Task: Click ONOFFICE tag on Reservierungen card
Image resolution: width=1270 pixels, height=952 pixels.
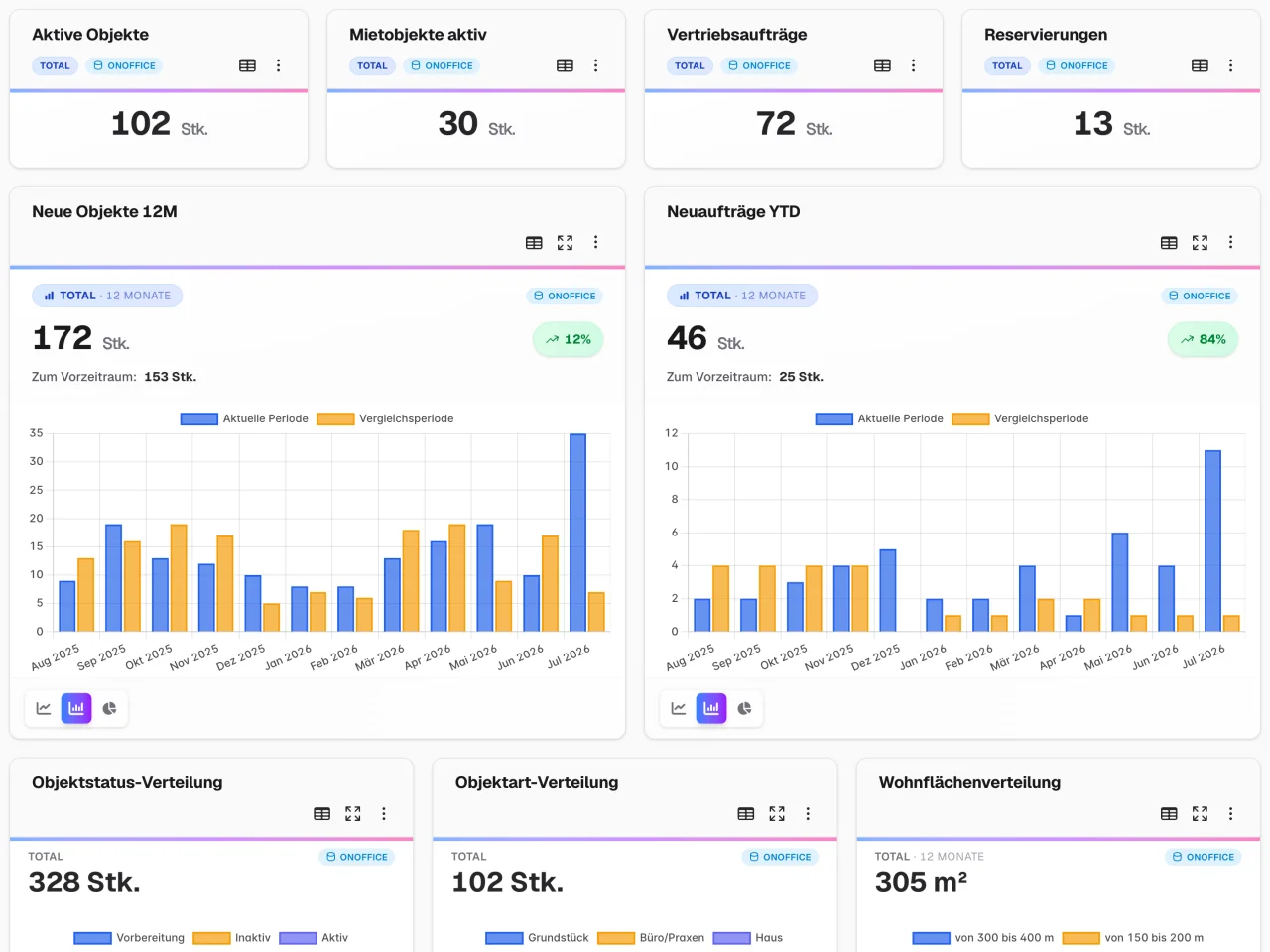Action: 1077,65
